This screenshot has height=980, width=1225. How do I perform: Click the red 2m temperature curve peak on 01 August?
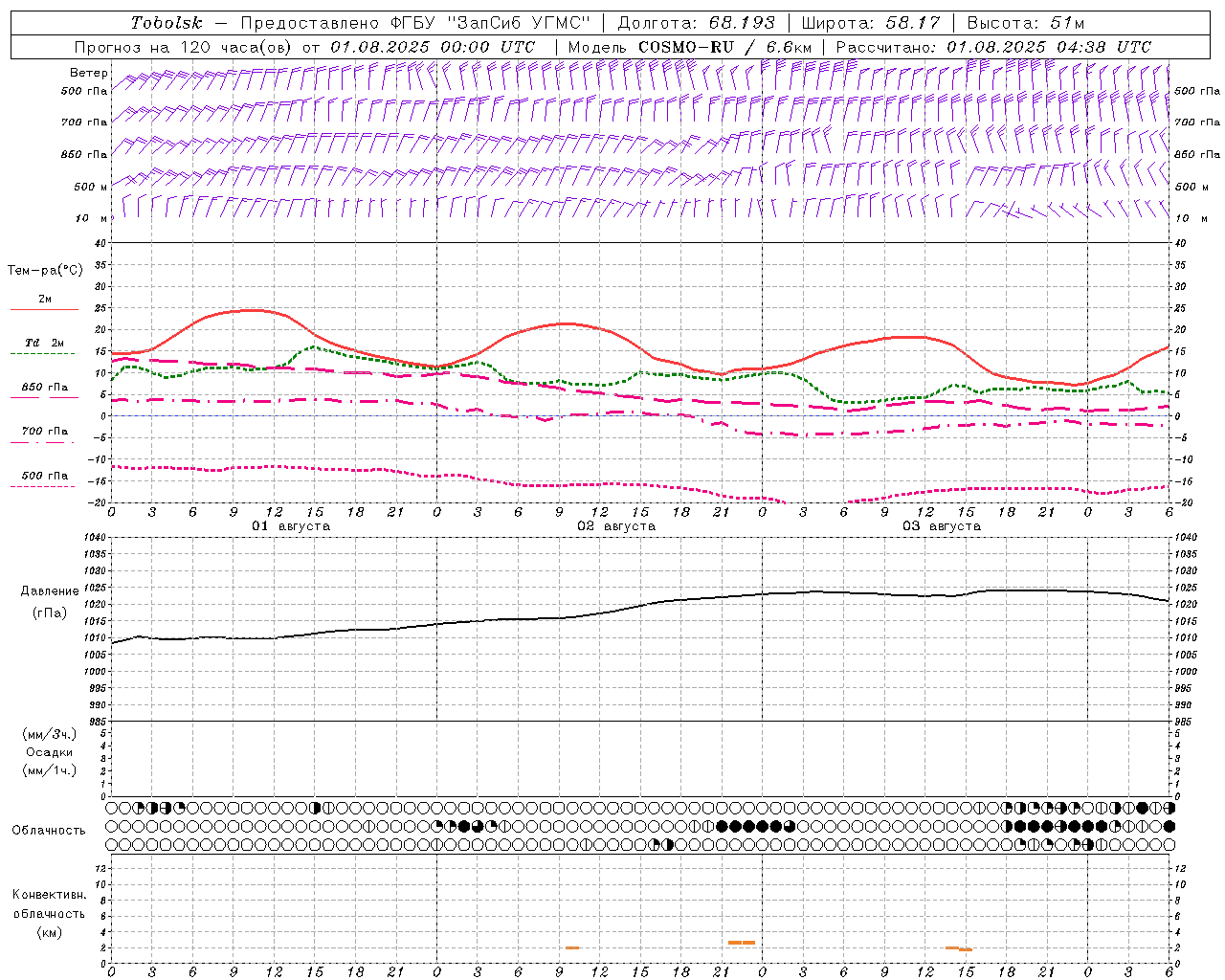(x=251, y=310)
